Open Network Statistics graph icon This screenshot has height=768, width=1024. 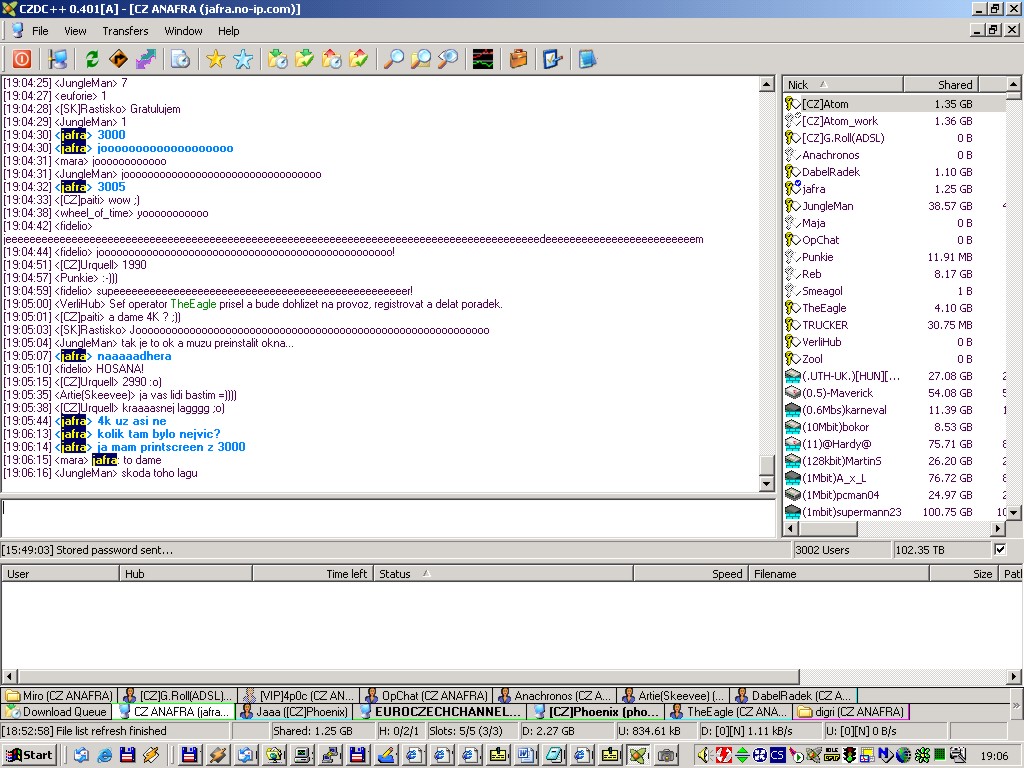coord(483,59)
